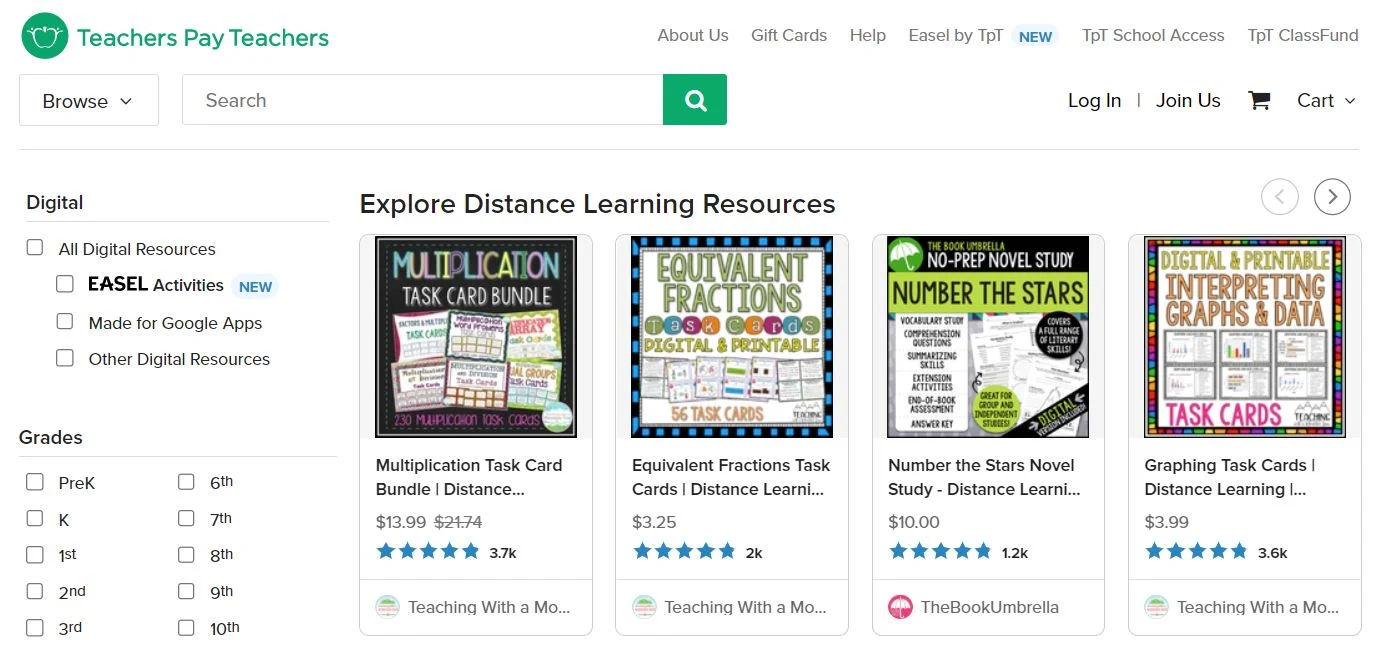This screenshot has height=651, width=1393.
Task: Click seller avatar on Graphing Task Cards card
Action: point(1157,607)
